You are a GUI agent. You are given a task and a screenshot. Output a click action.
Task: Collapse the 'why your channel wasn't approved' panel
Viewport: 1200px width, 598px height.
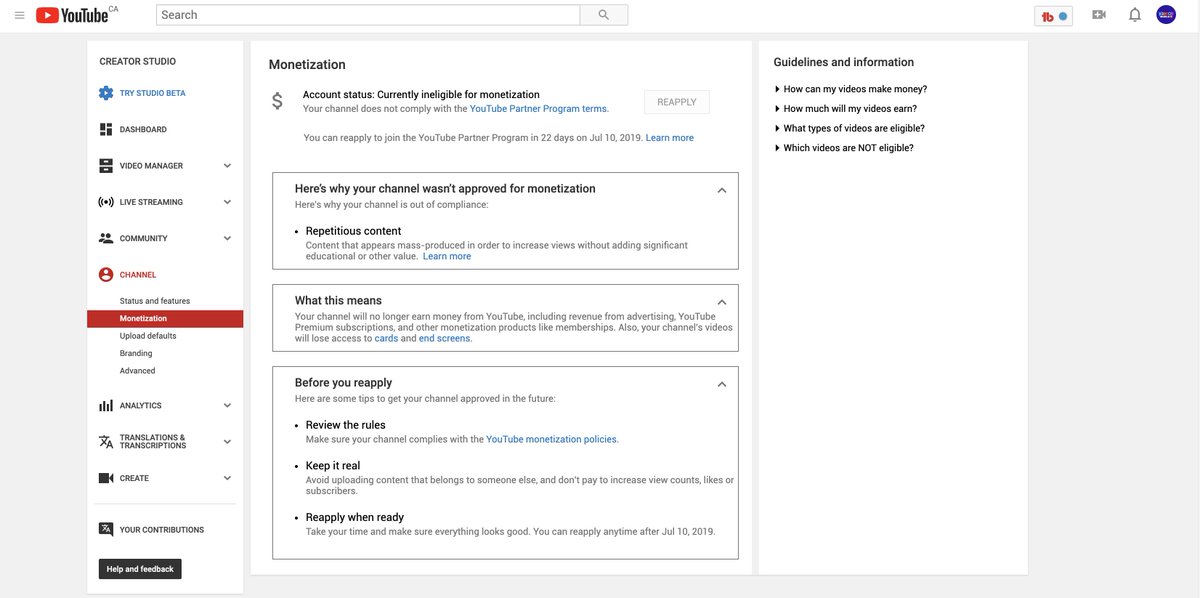722,190
